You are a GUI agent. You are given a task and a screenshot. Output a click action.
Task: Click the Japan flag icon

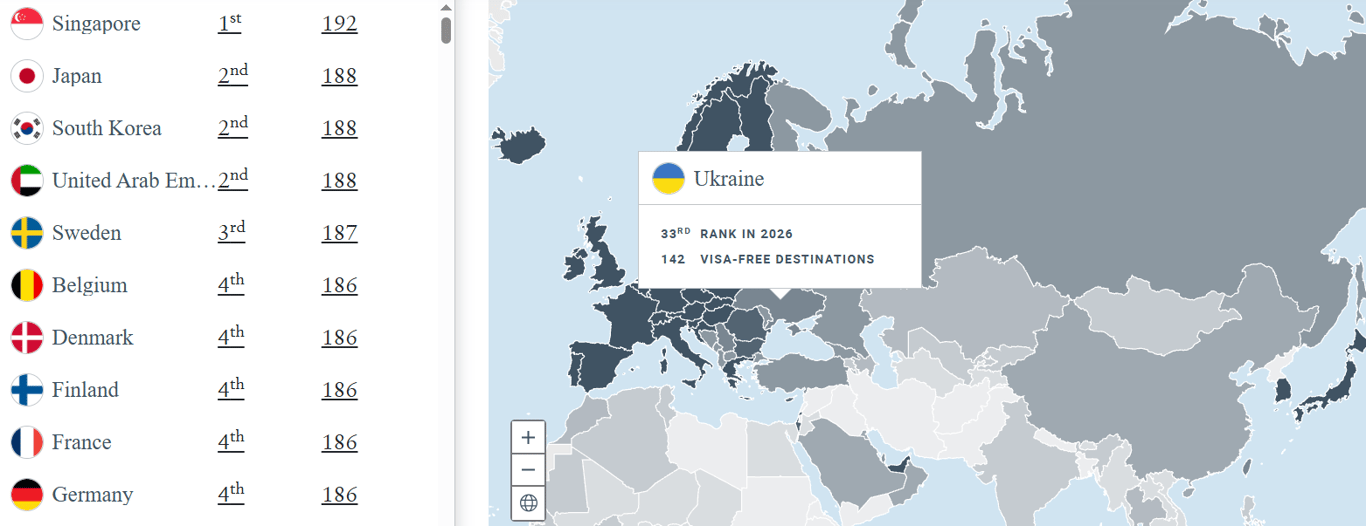(27, 76)
